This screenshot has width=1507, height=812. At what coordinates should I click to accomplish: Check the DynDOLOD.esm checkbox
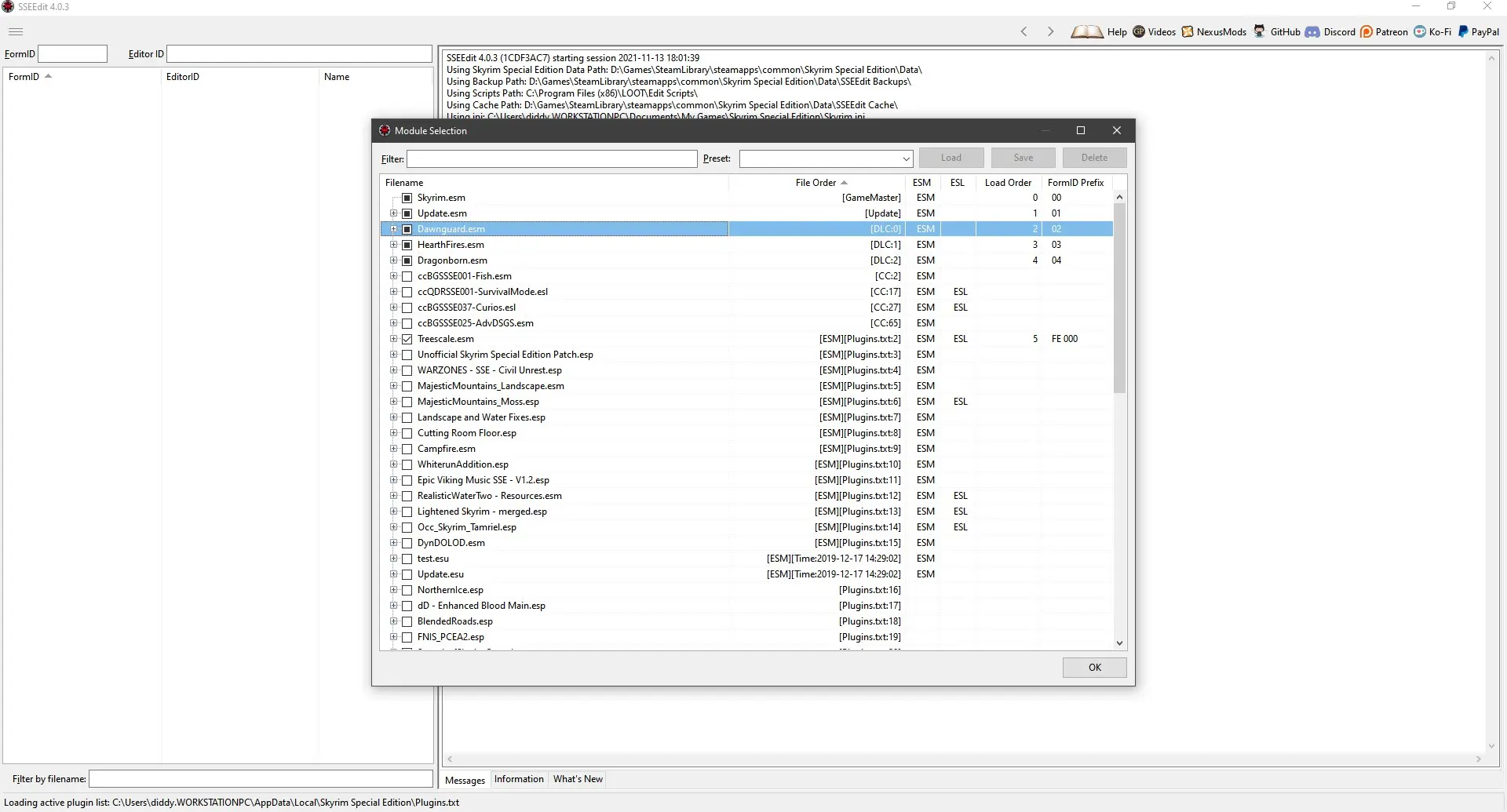click(407, 543)
